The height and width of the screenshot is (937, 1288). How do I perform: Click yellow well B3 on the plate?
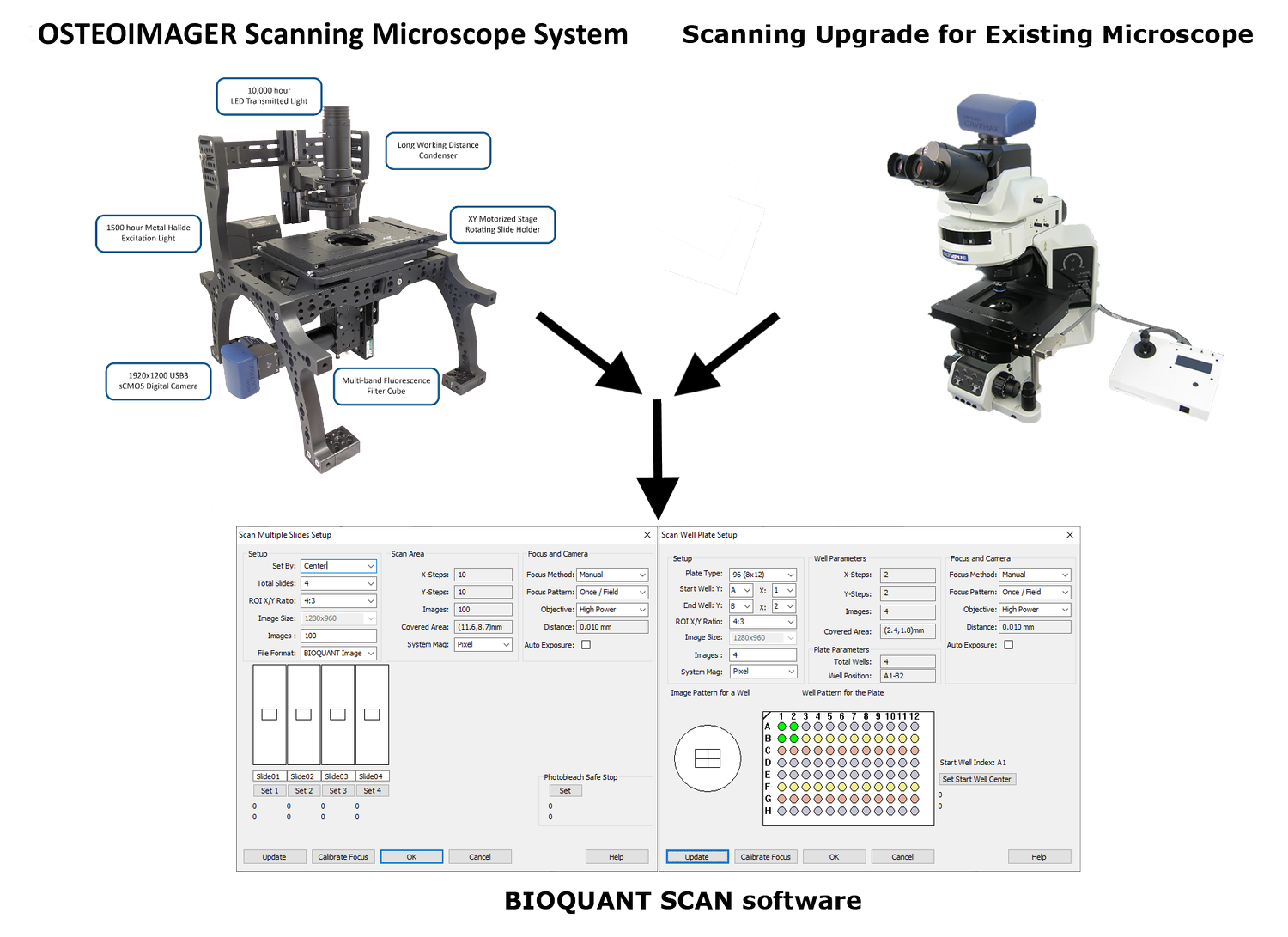pyautogui.click(x=806, y=739)
